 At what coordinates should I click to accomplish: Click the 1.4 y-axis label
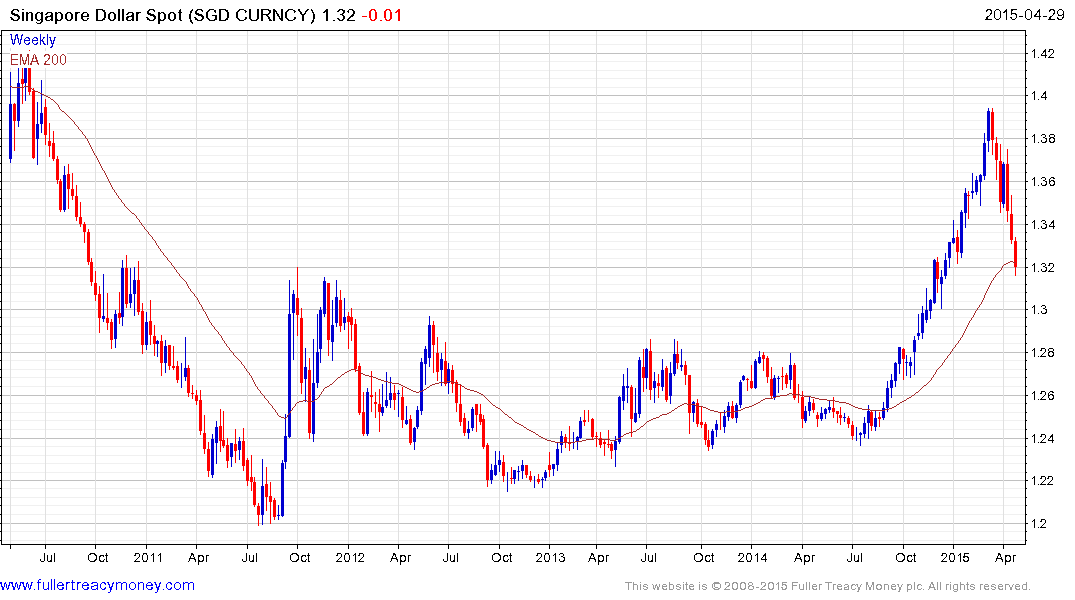[1039, 96]
